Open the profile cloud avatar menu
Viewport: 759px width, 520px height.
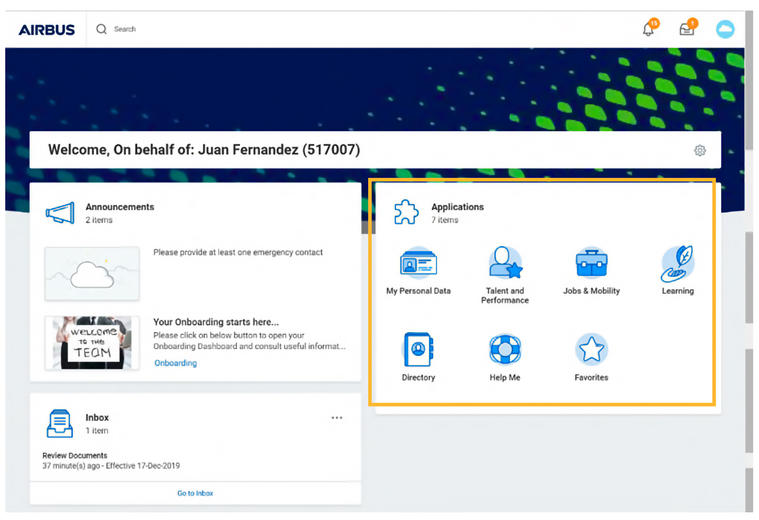(725, 29)
